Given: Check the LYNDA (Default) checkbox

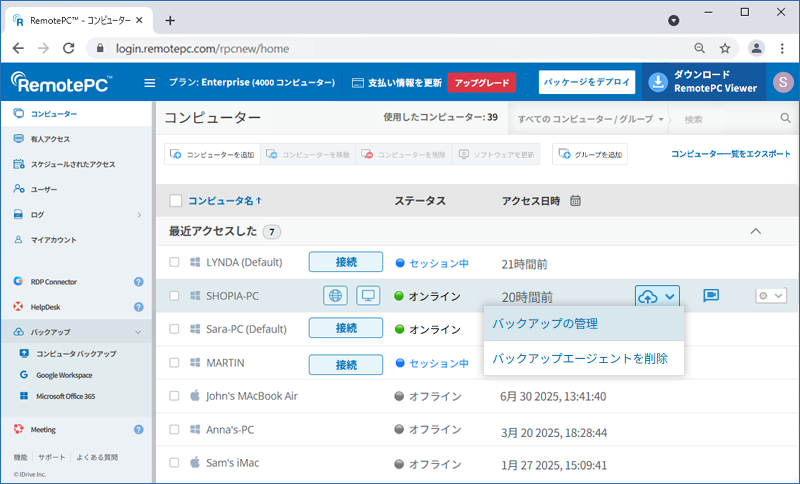Looking at the screenshot, I should 174,262.
